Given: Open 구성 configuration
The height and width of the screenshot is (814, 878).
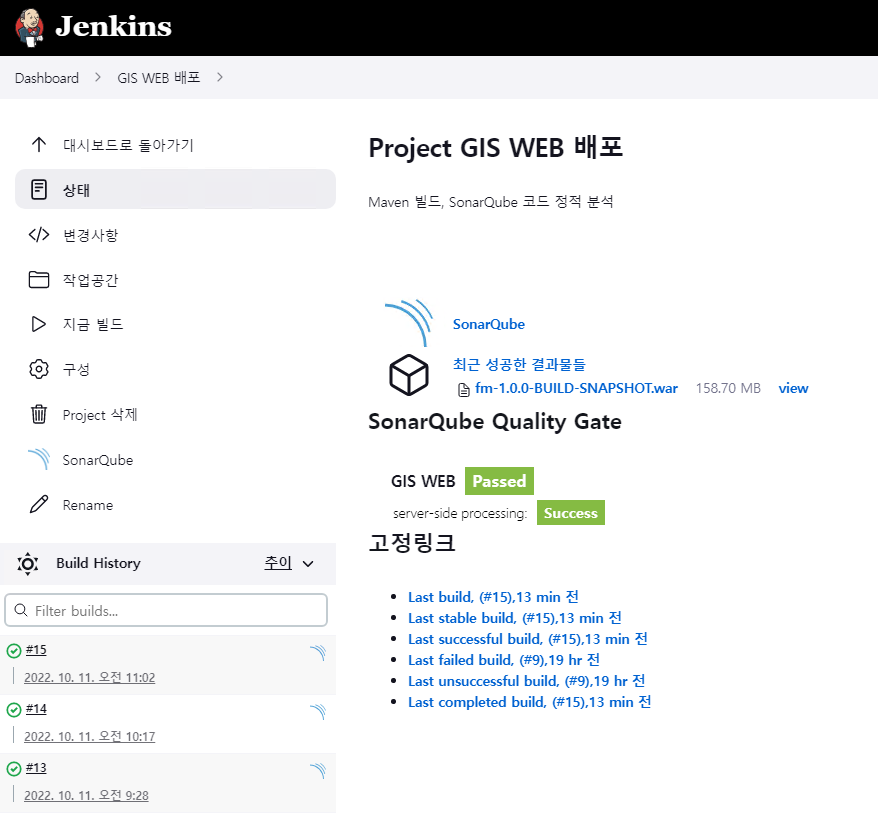Looking at the screenshot, I should (76, 369).
